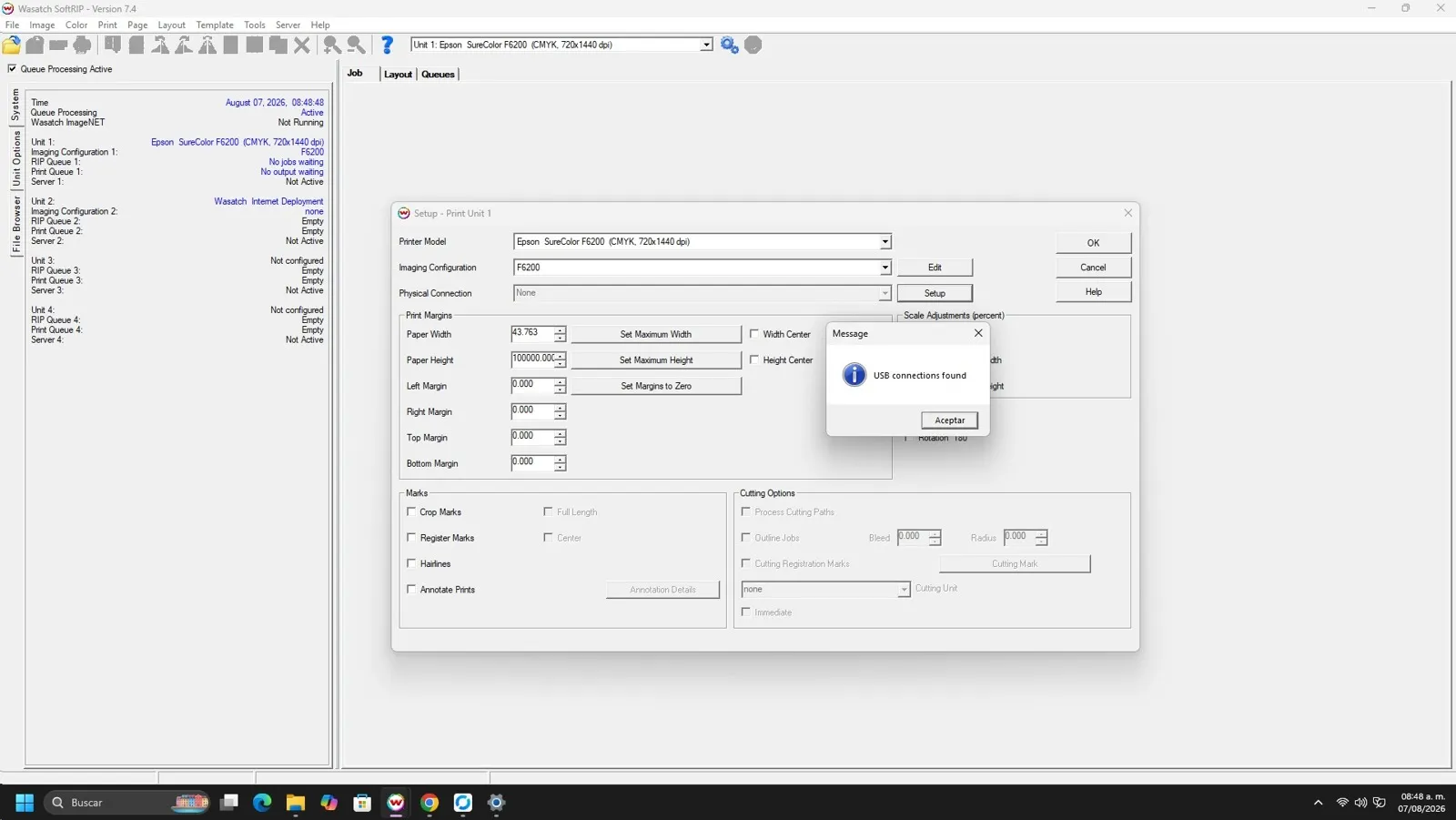Click the Wi-Fi network tray icon
Image resolution: width=1456 pixels, height=820 pixels.
[1342, 803]
